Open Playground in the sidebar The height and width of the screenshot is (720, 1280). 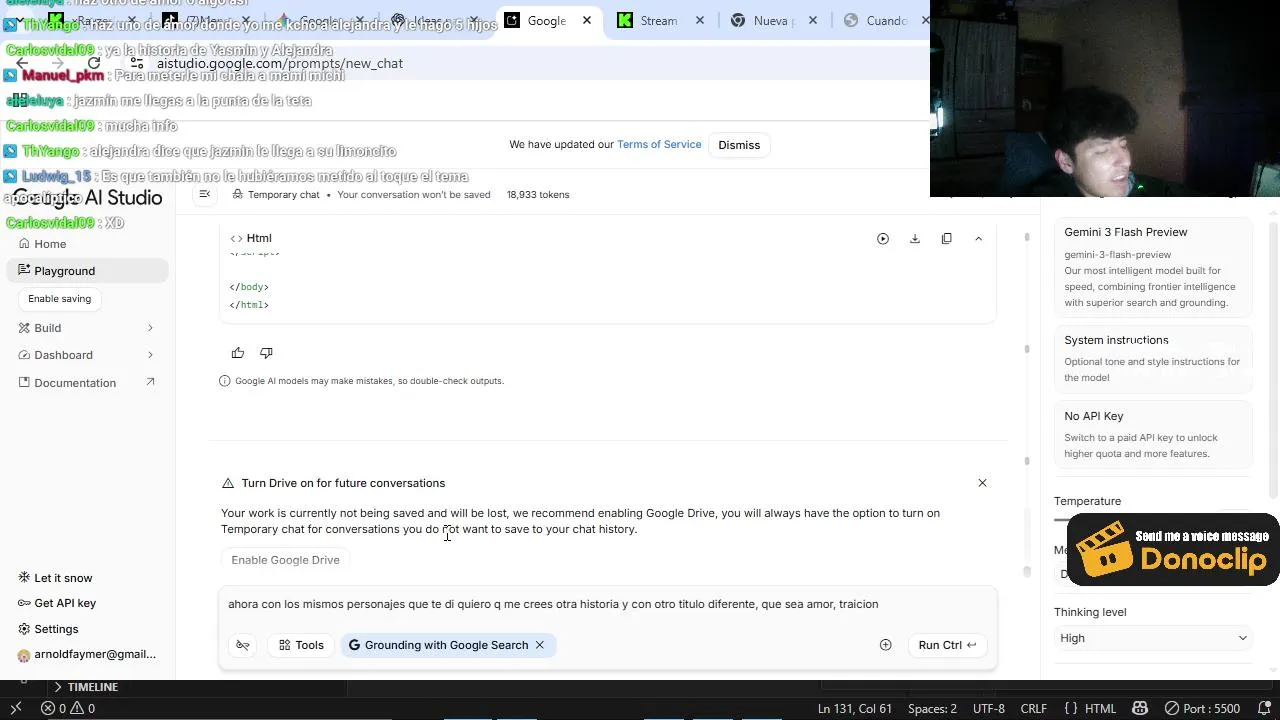tap(87, 271)
